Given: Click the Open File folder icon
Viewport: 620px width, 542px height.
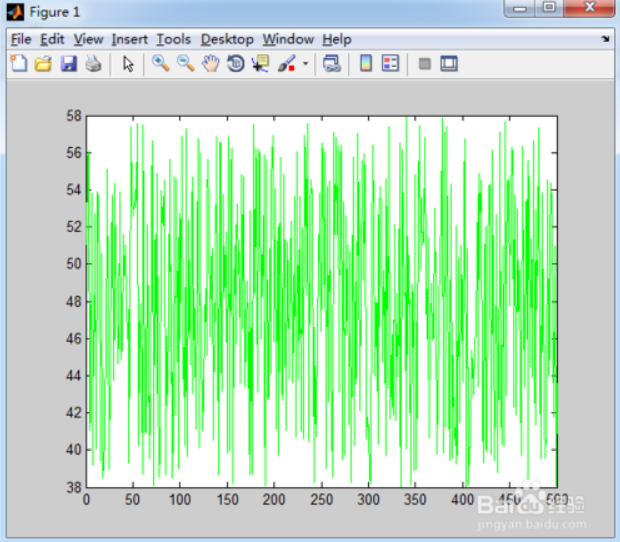Looking at the screenshot, I should point(43,64).
